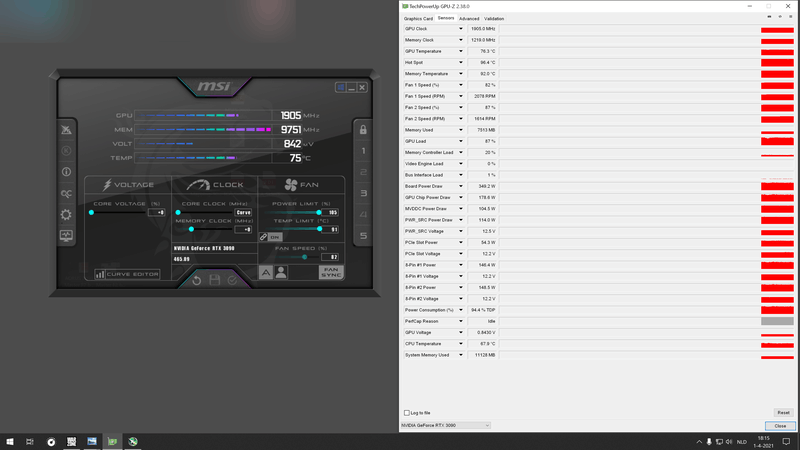Toggle Fan Sync in Afterburner
Image resolution: width=800 pixels, height=450 pixels.
coord(331,272)
